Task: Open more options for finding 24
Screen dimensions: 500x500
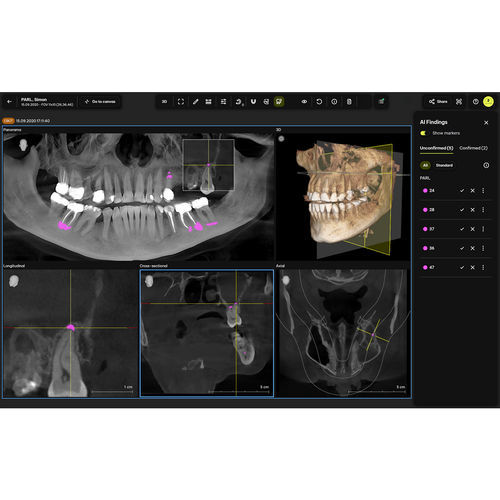Action: (483, 191)
